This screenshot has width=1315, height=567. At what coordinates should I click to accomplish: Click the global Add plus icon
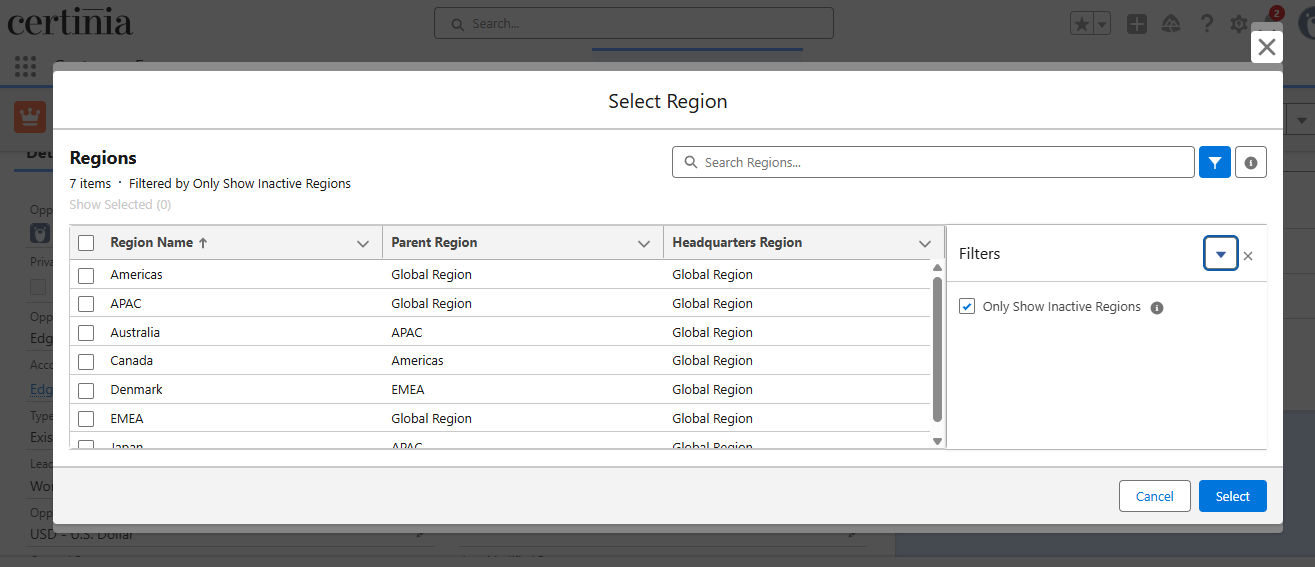click(x=1137, y=24)
